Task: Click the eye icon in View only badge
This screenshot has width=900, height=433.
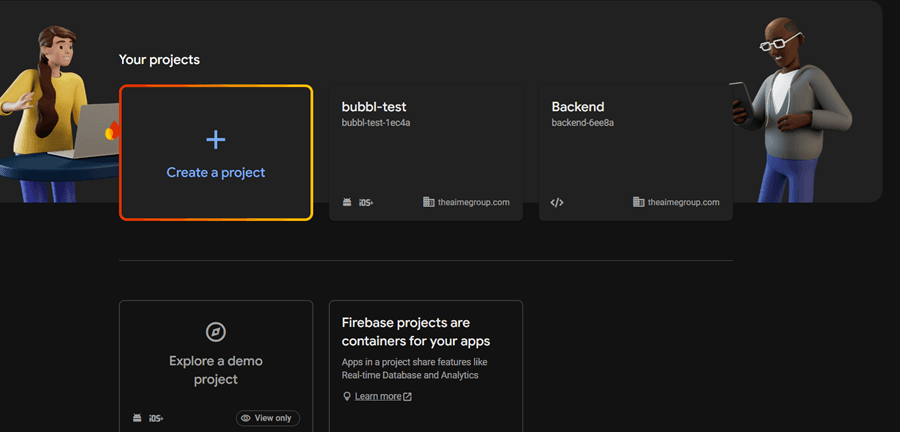Action: pyautogui.click(x=246, y=418)
